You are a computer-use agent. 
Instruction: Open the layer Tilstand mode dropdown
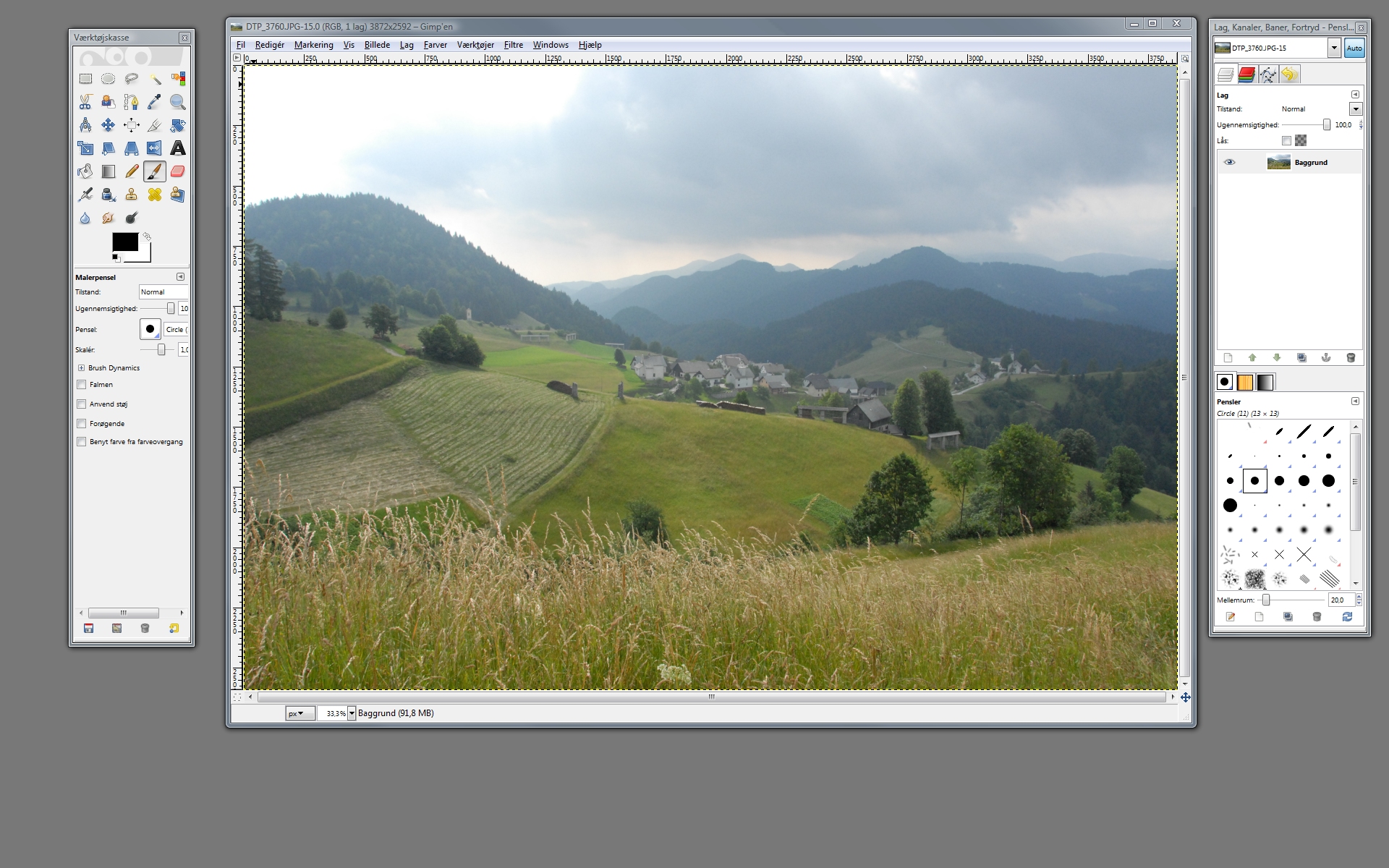1355,109
